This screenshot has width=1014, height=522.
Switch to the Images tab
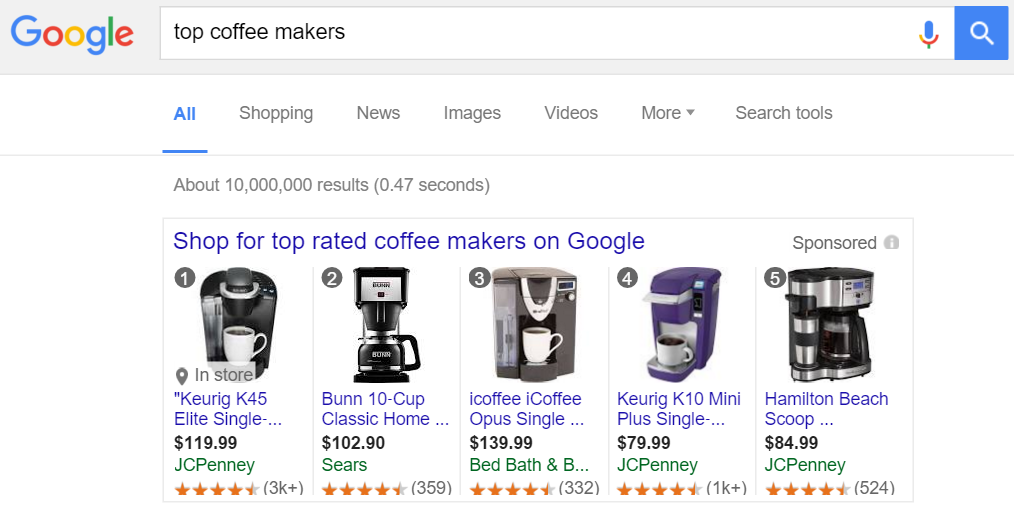(x=472, y=113)
